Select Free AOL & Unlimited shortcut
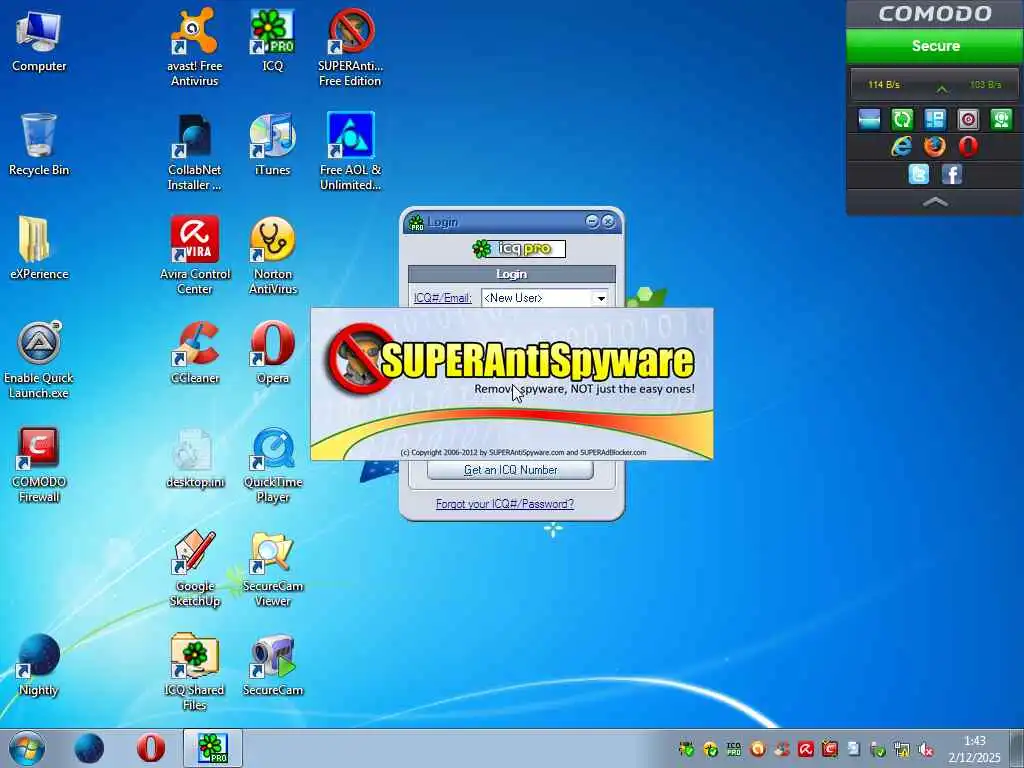 [x=350, y=152]
